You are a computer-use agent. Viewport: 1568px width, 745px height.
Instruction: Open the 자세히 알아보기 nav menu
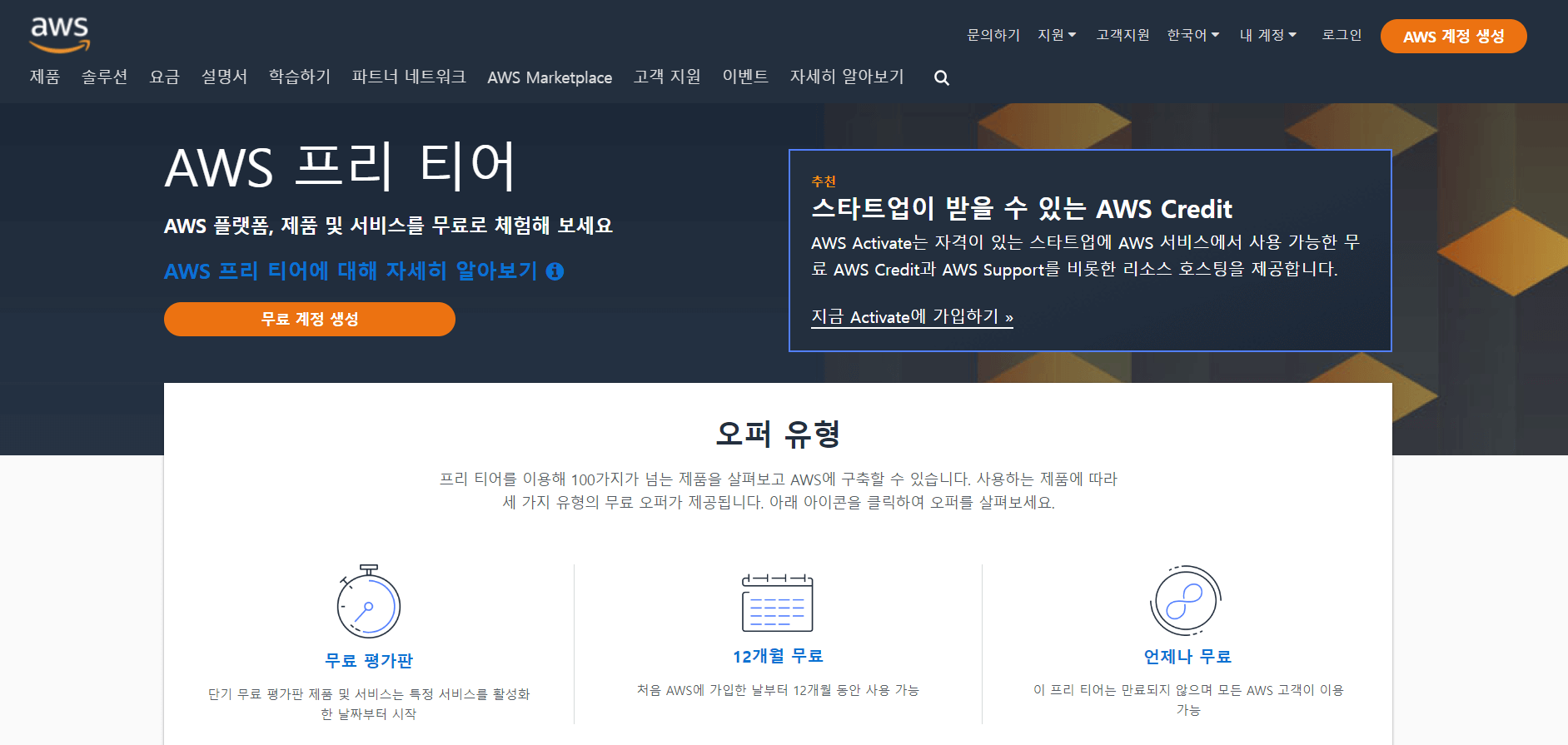[x=847, y=77]
